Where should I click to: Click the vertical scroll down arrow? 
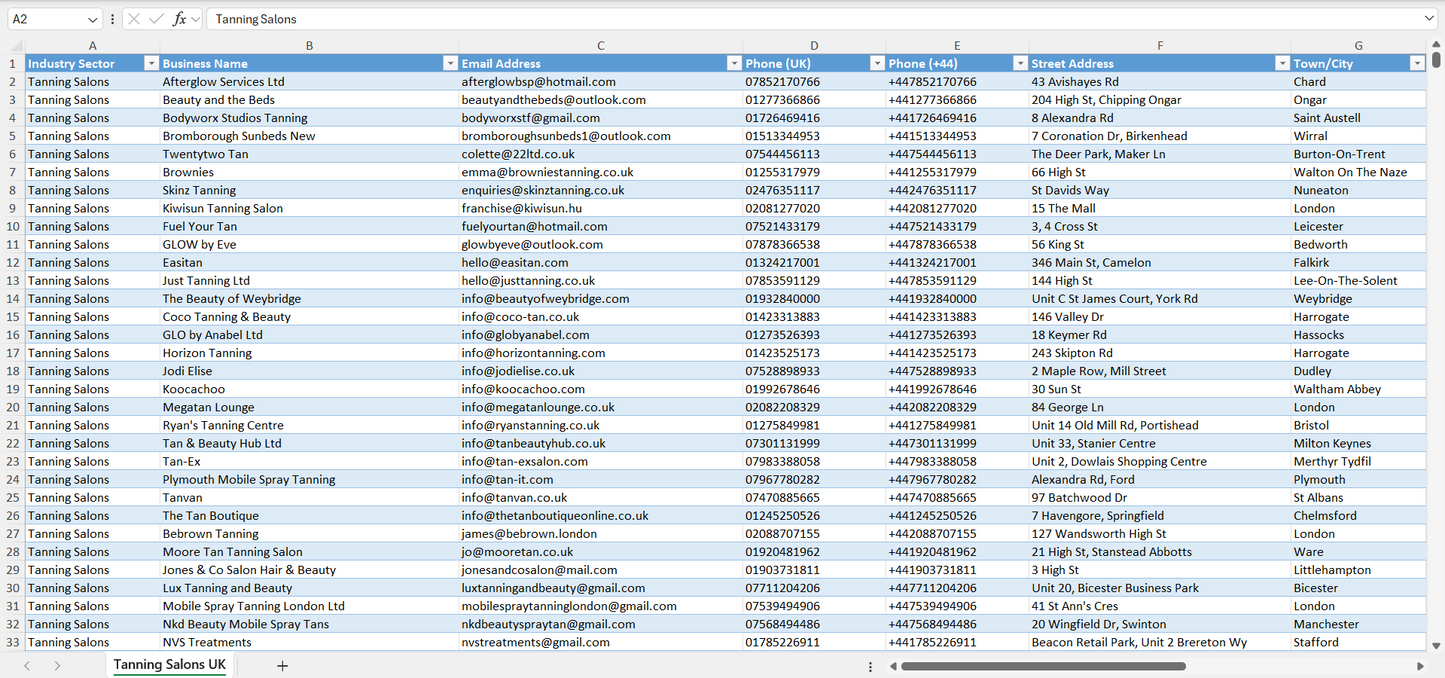tap(1437, 646)
